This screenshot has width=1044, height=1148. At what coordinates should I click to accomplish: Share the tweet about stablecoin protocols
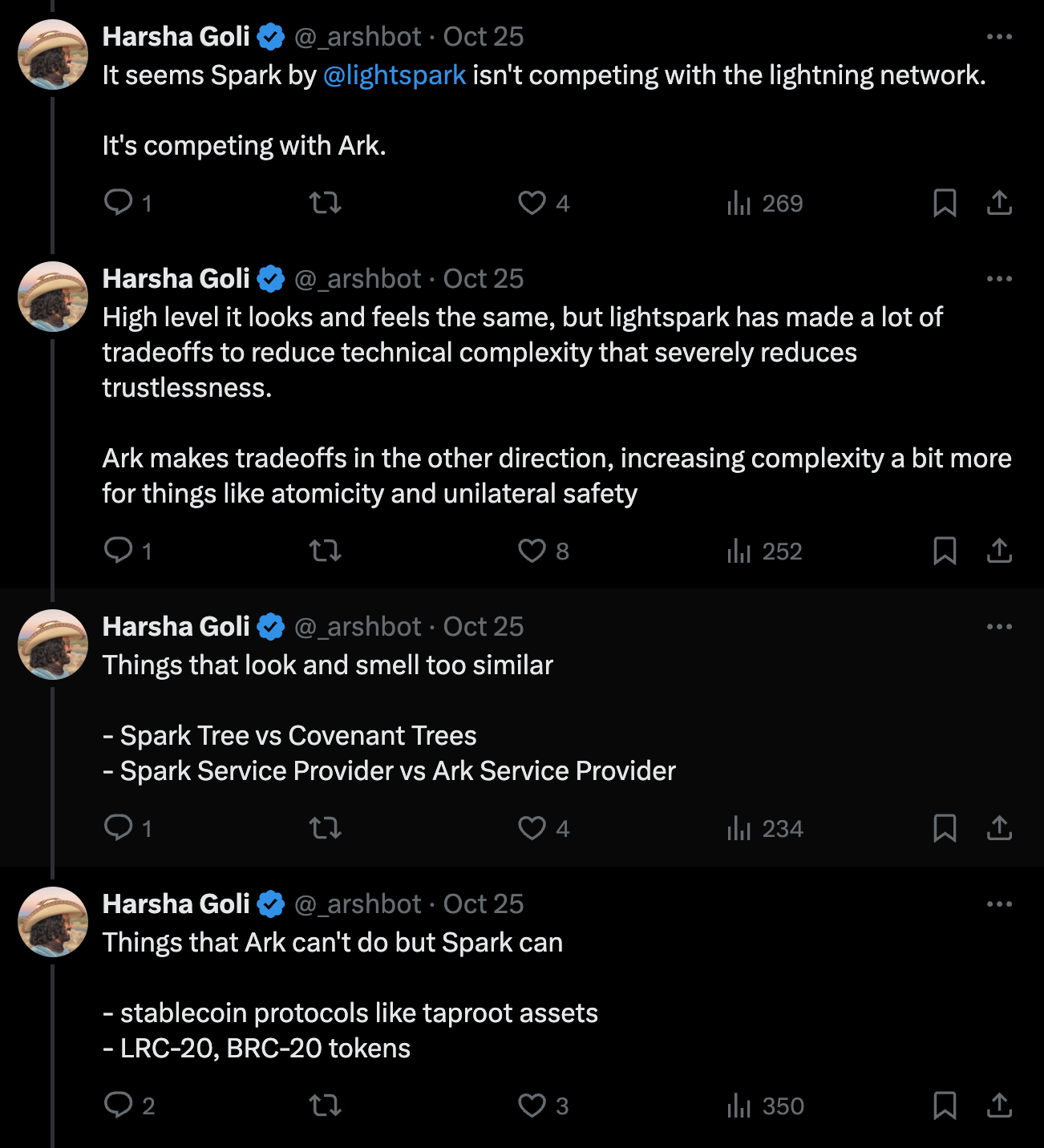click(x=999, y=1106)
